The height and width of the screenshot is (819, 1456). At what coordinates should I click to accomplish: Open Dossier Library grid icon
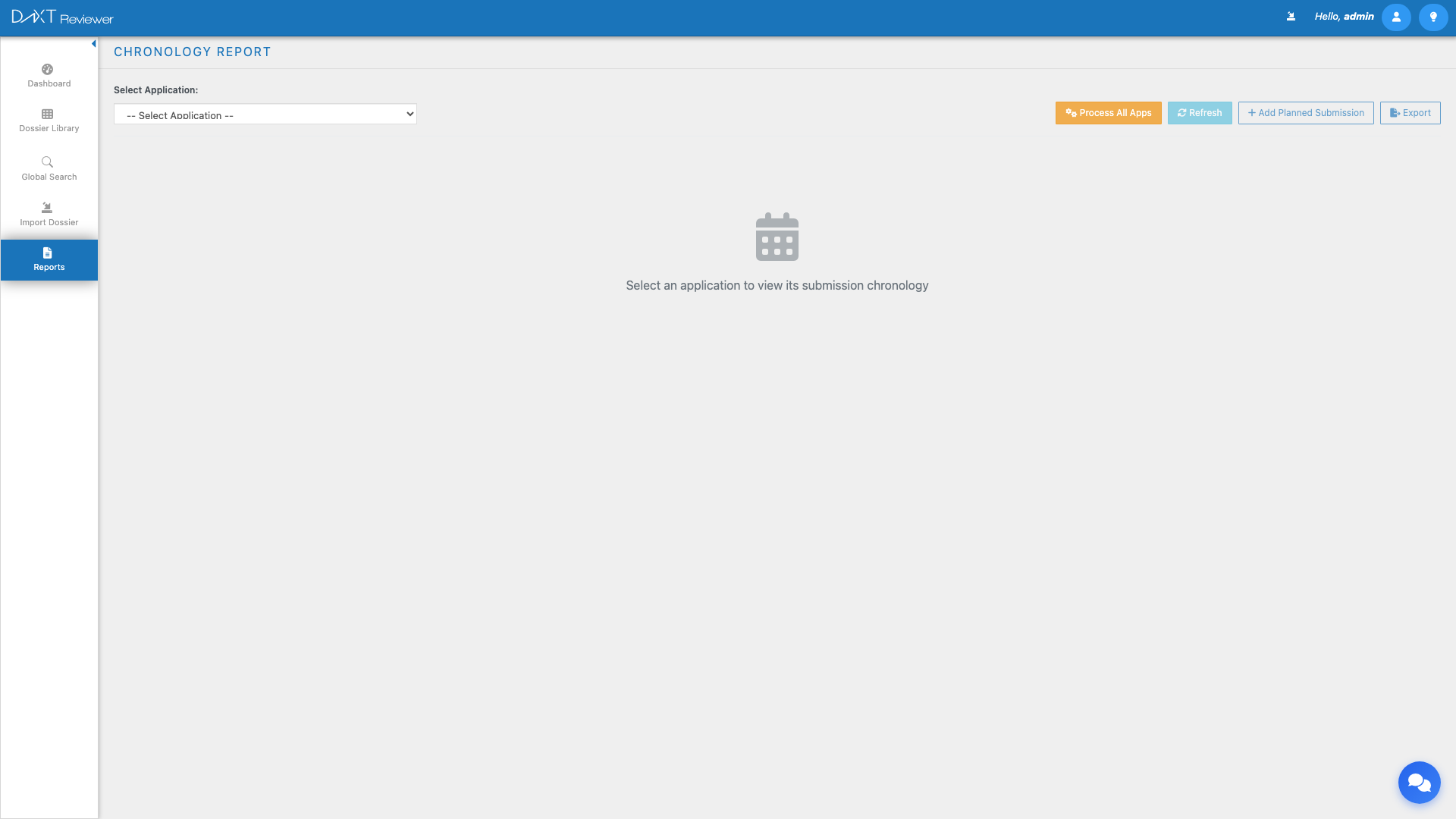[47, 115]
